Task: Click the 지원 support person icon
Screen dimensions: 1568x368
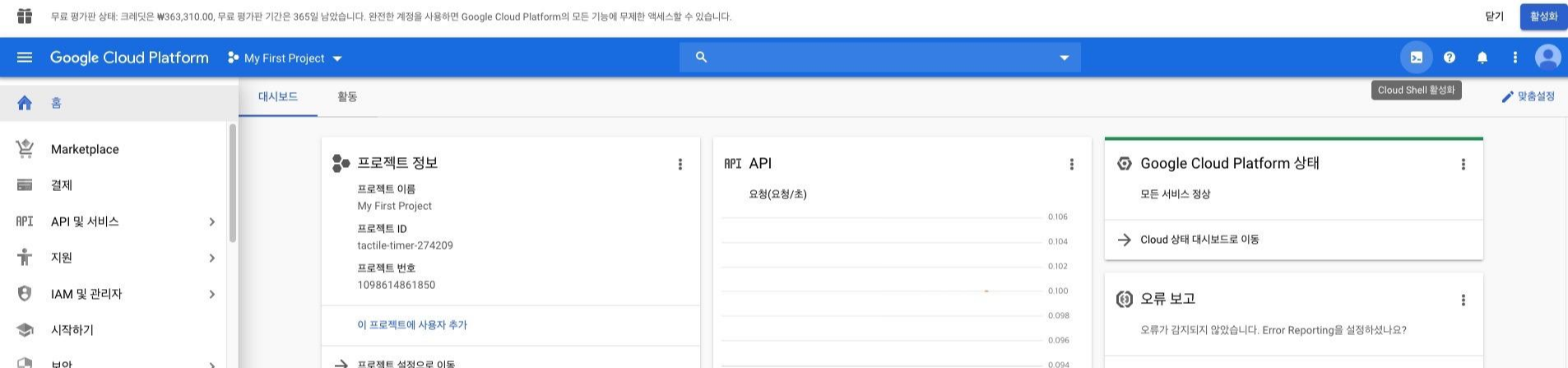Action: (x=25, y=258)
